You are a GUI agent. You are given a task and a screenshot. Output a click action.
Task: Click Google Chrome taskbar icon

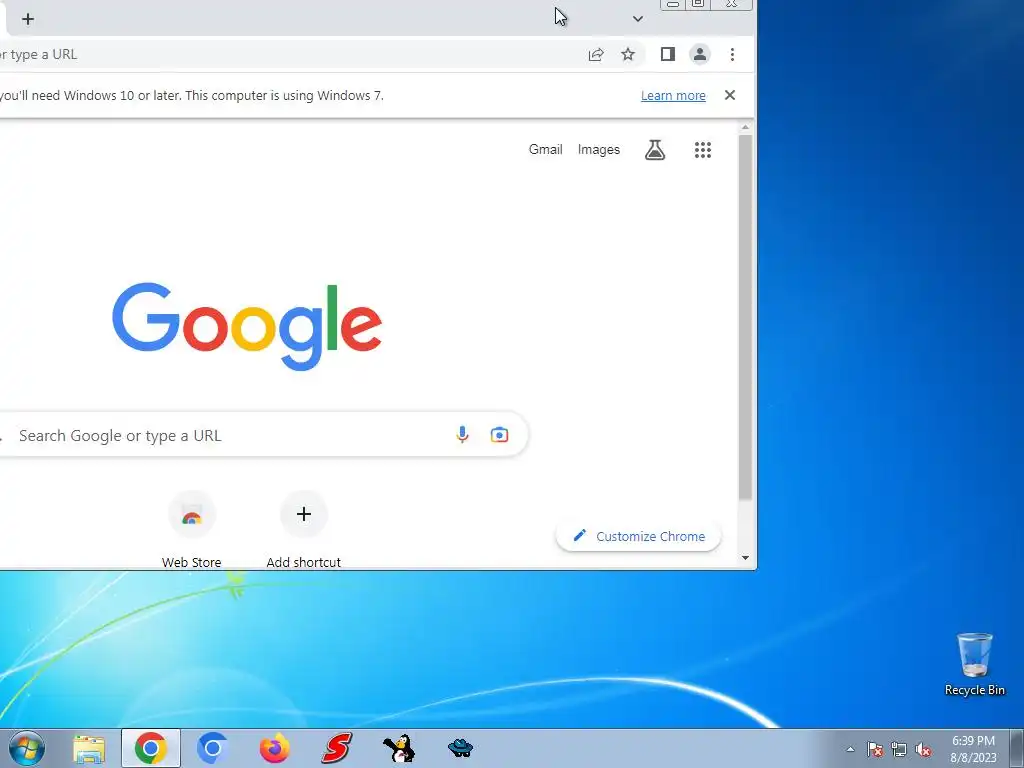pyautogui.click(x=150, y=748)
